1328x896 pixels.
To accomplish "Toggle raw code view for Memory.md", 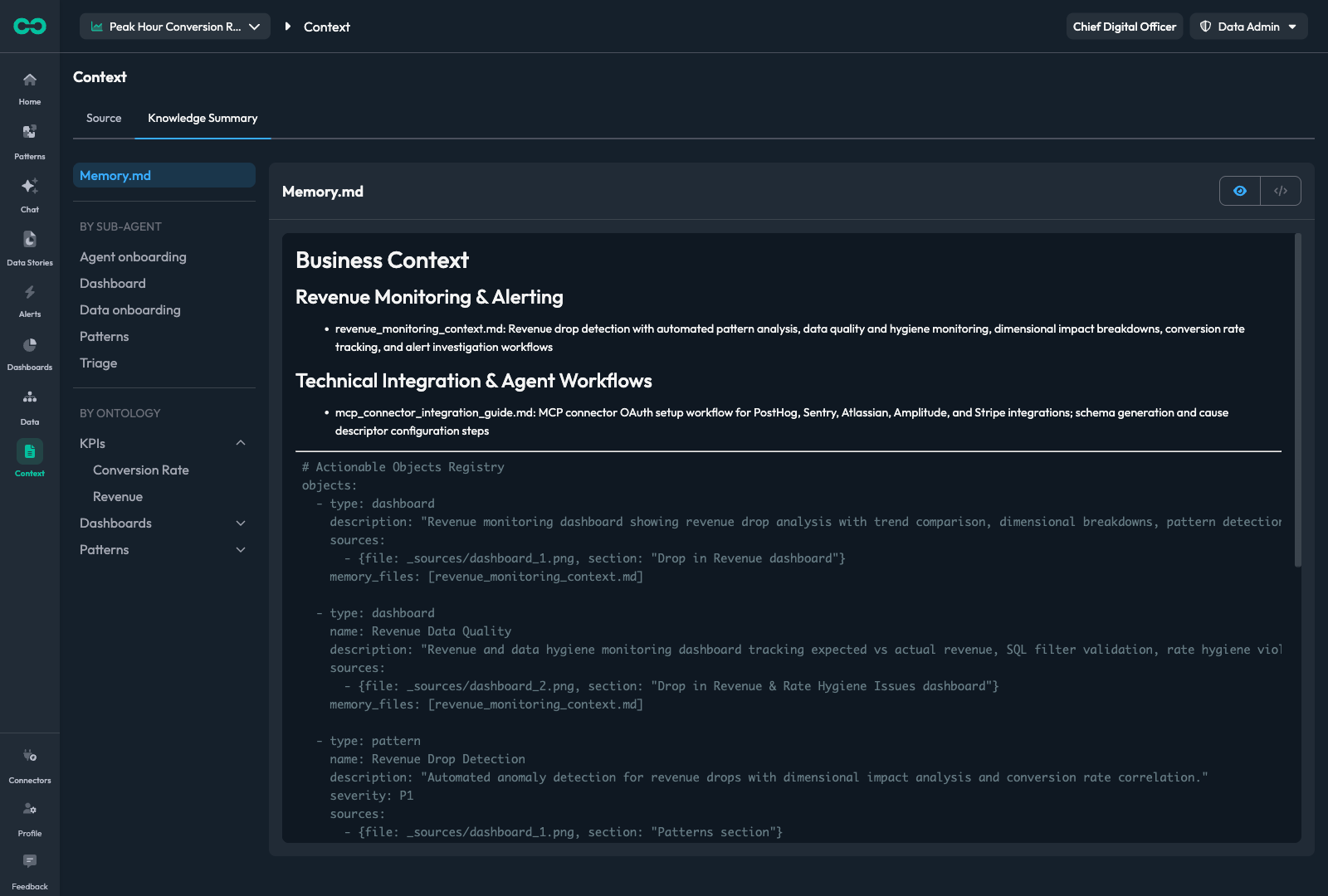I will point(1281,191).
